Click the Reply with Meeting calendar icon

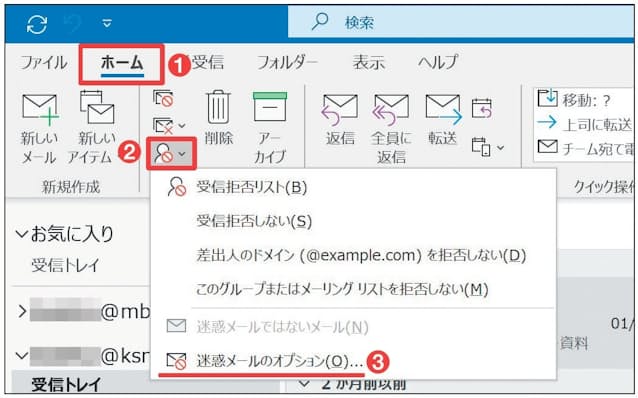click(x=482, y=109)
